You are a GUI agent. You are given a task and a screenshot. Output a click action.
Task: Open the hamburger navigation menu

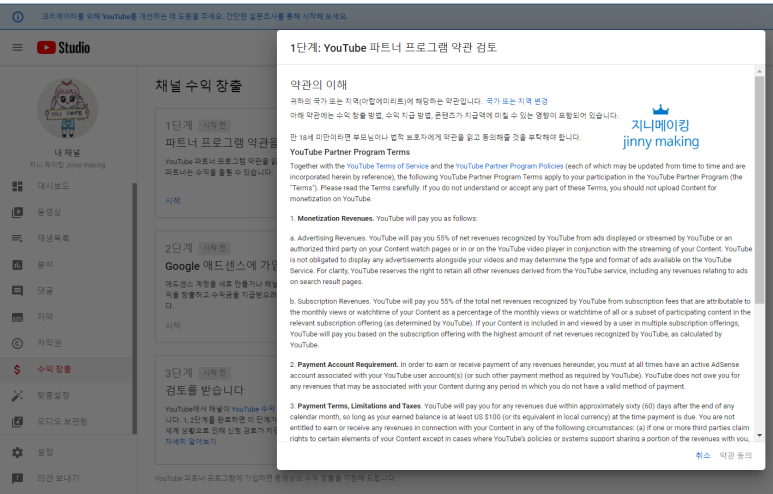(17, 48)
